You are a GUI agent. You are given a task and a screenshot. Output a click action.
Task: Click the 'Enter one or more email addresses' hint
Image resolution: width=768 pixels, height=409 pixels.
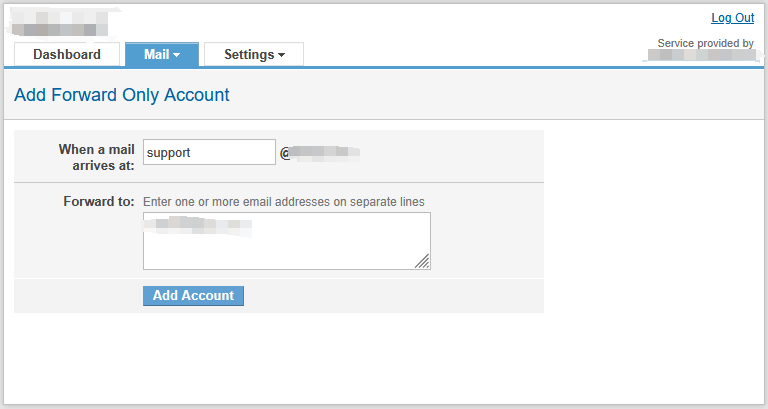coord(284,202)
